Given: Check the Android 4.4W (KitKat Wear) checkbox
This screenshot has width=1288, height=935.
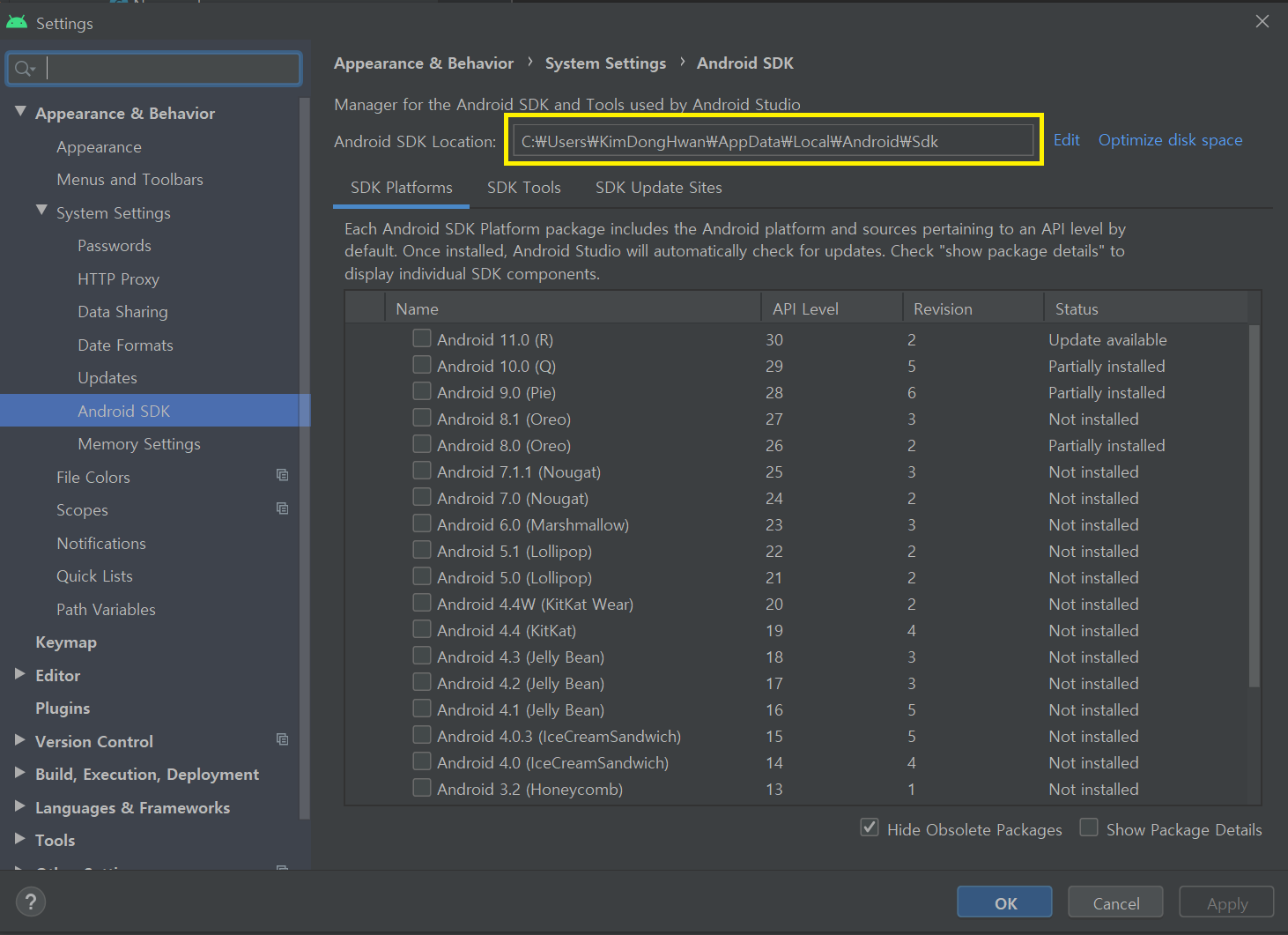Looking at the screenshot, I should pos(422,603).
